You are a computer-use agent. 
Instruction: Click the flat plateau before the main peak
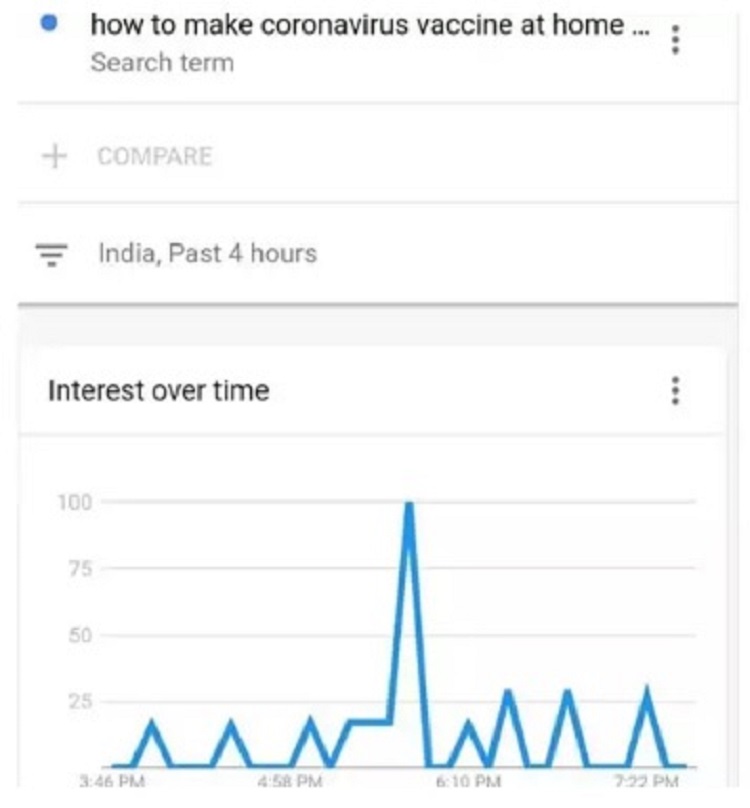click(370, 722)
